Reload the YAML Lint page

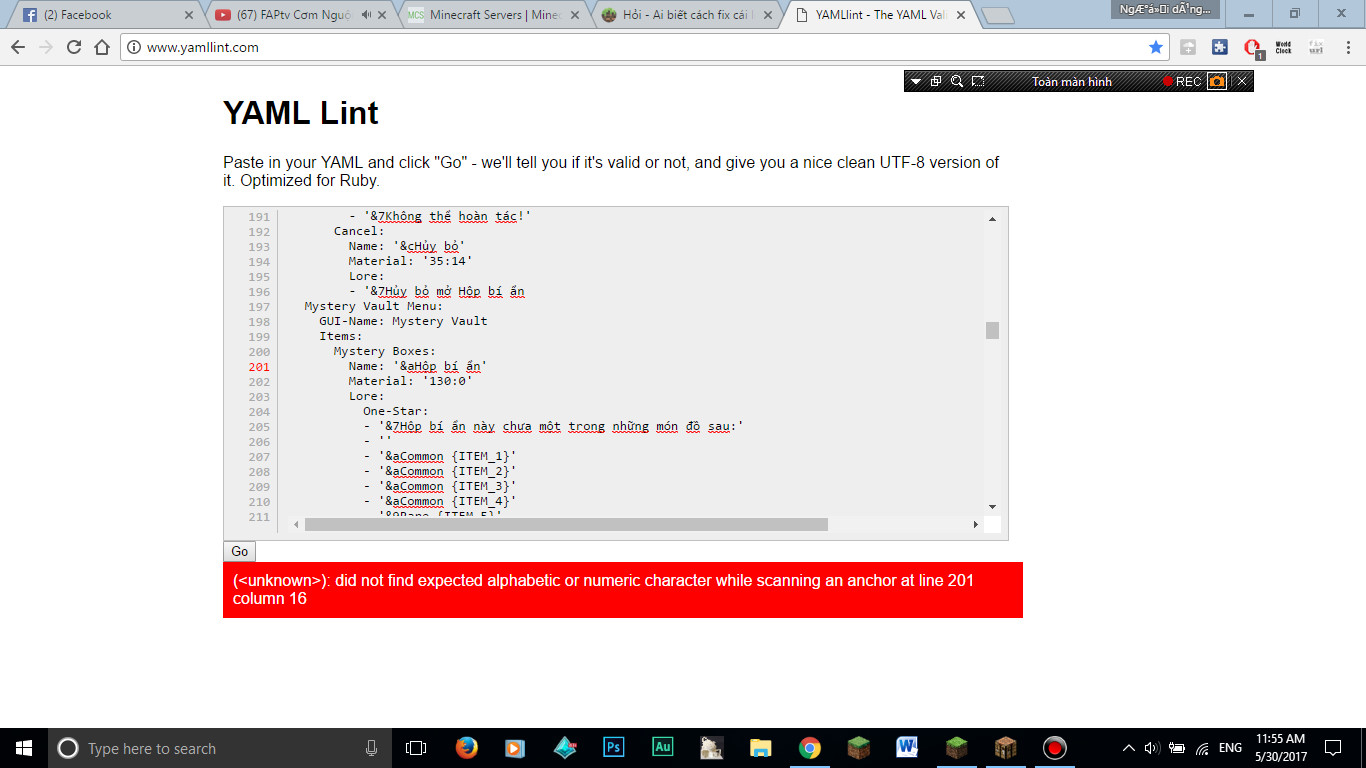74,47
